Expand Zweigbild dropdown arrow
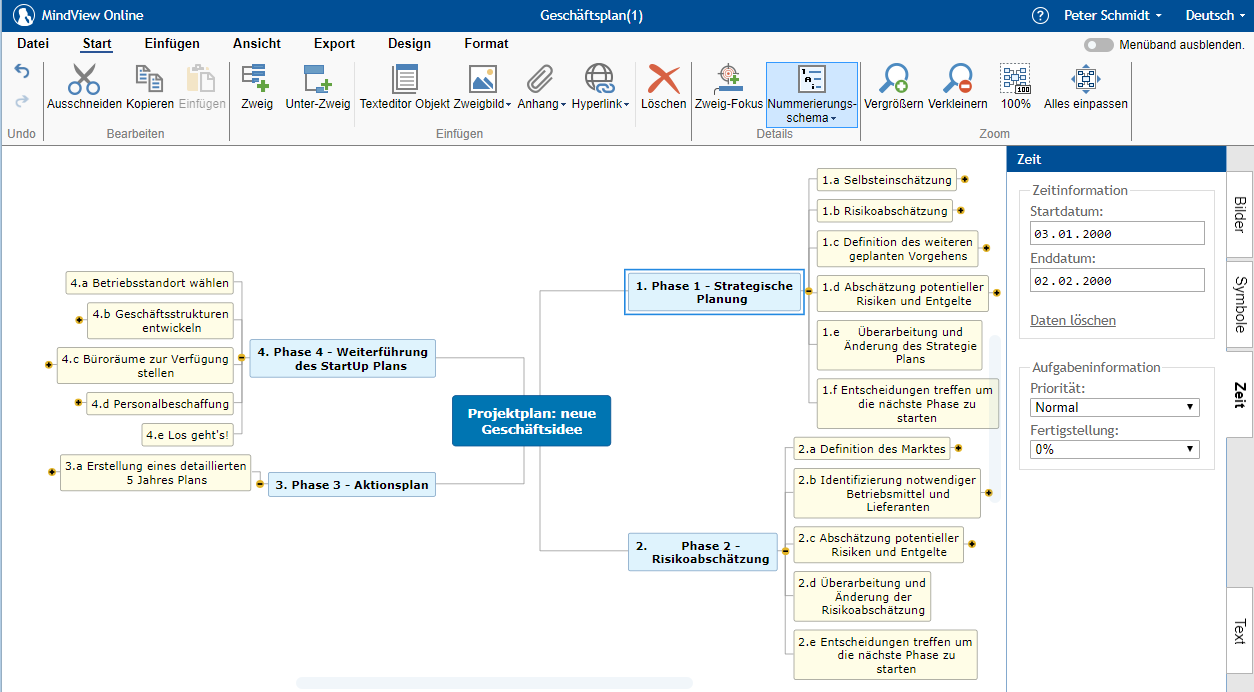 pyautogui.click(x=509, y=105)
